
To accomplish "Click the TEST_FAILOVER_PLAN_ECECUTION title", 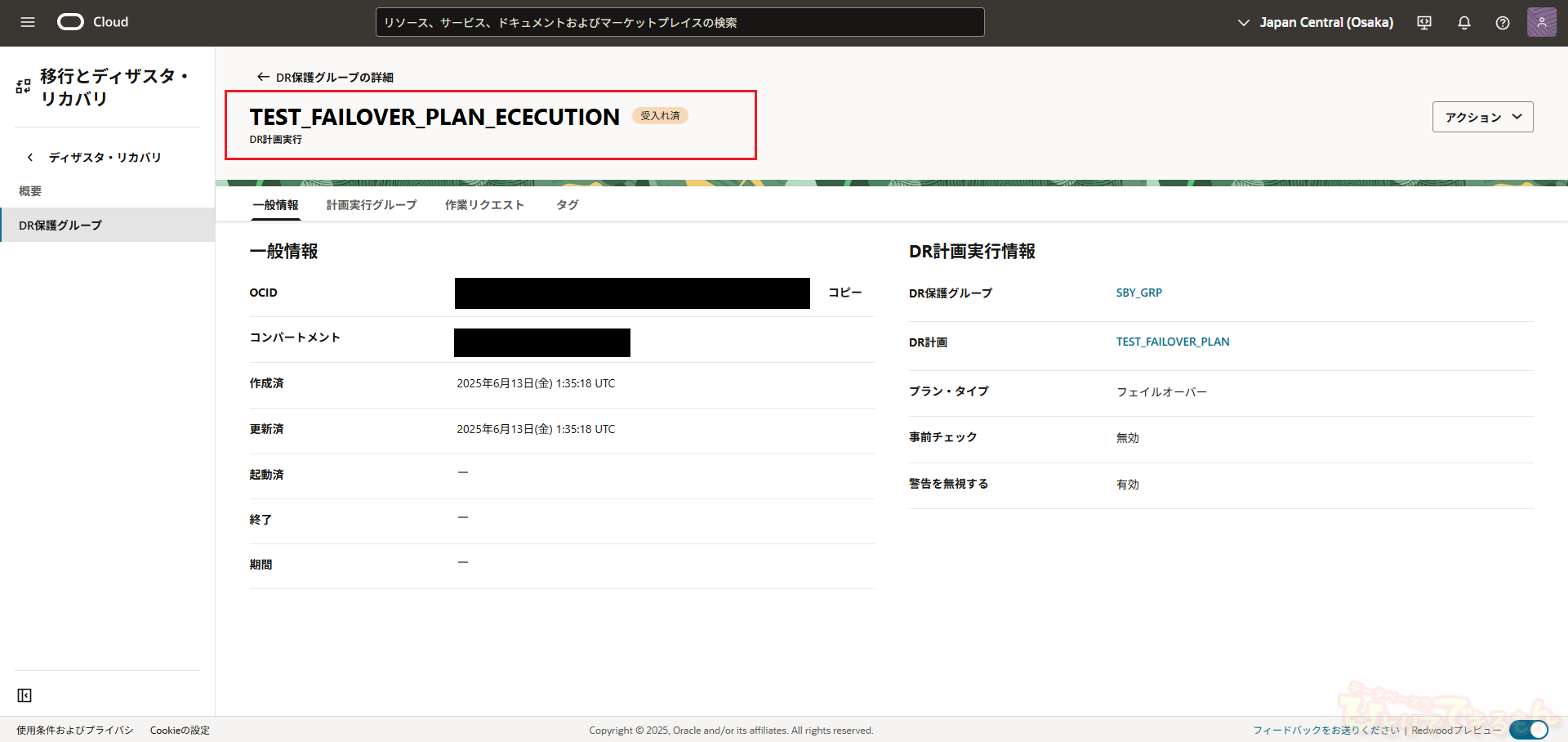I will (x=434, y=117).
